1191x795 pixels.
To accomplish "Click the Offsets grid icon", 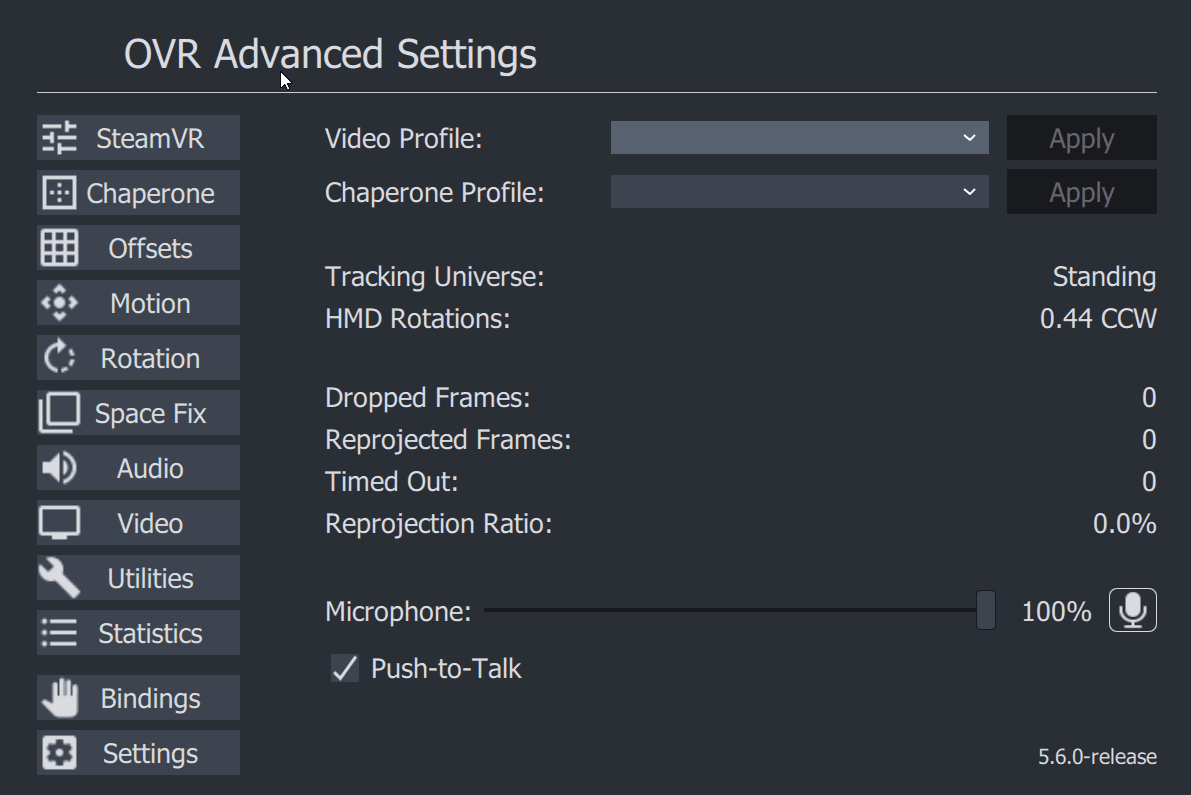I will (59, 248).
